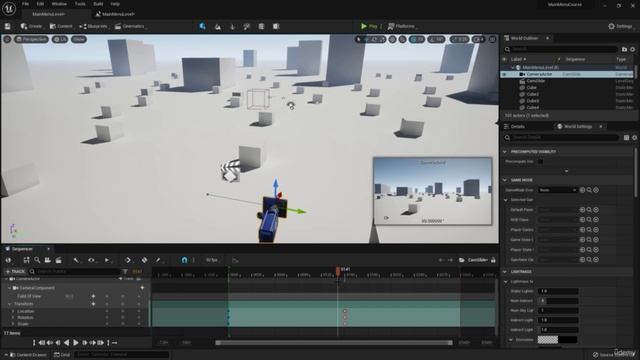This screenshot has width=640, height=360.
Task: Open the Content Drawer
Action: tap(27, 355)
